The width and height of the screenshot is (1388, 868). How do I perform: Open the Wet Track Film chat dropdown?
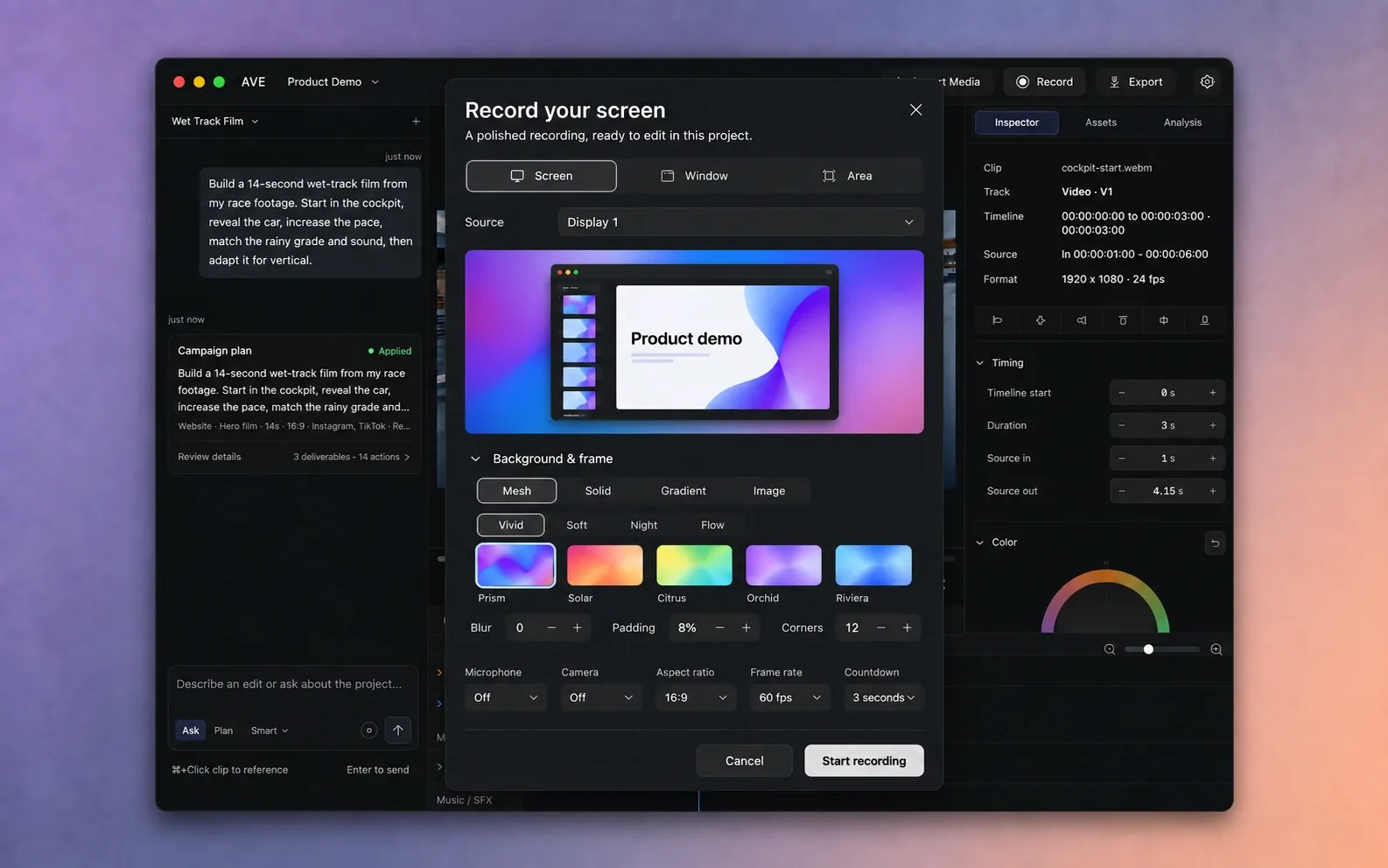(215, 122)
